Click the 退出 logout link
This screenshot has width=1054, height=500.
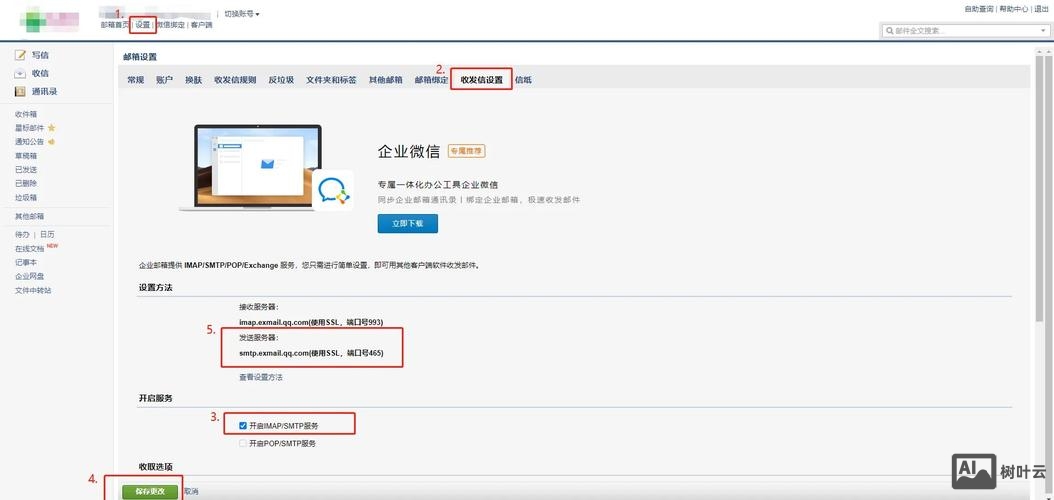[x=1041, y=9]
